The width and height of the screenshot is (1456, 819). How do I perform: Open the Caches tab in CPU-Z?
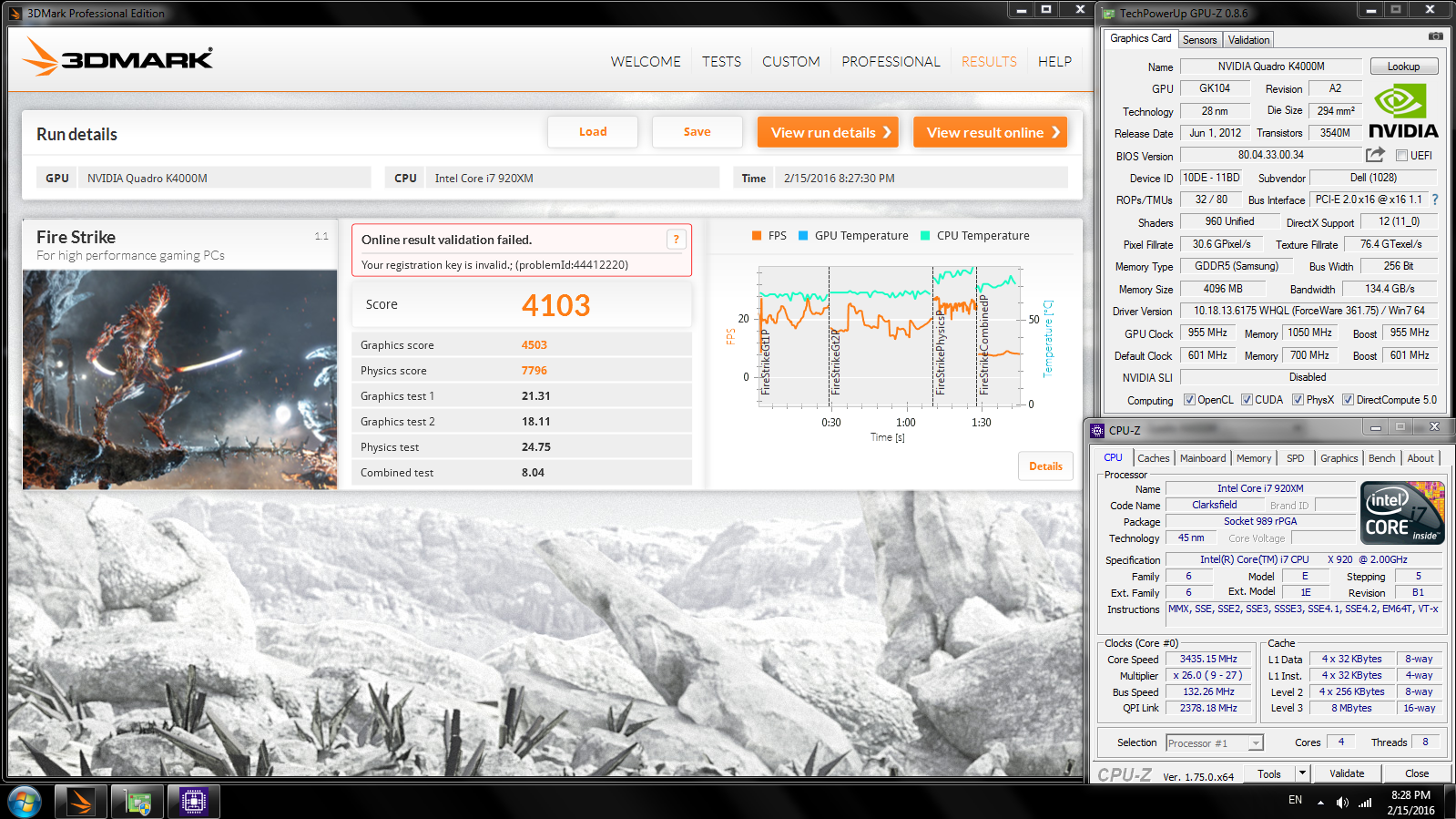click(1153, 458)
